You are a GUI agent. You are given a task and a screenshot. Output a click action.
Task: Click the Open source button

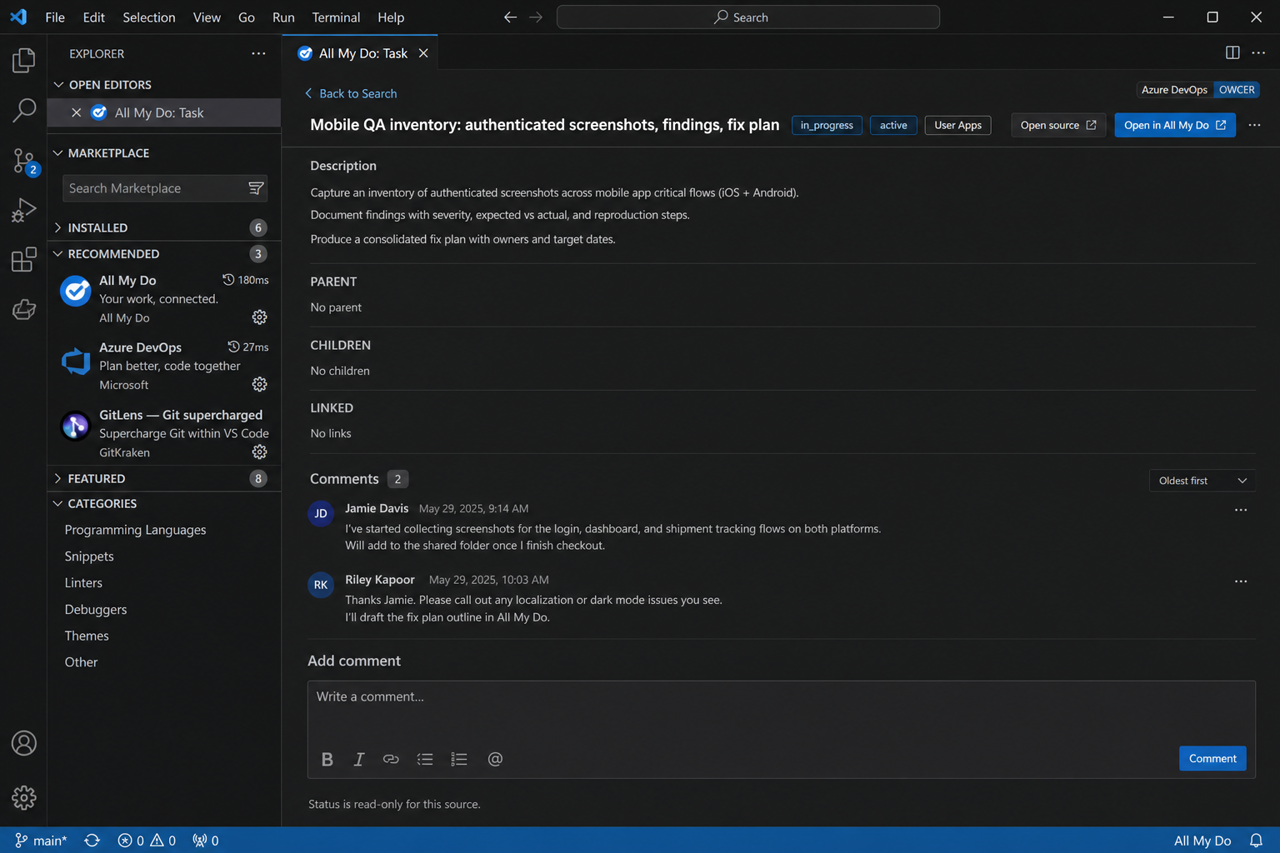[1058, 125]
